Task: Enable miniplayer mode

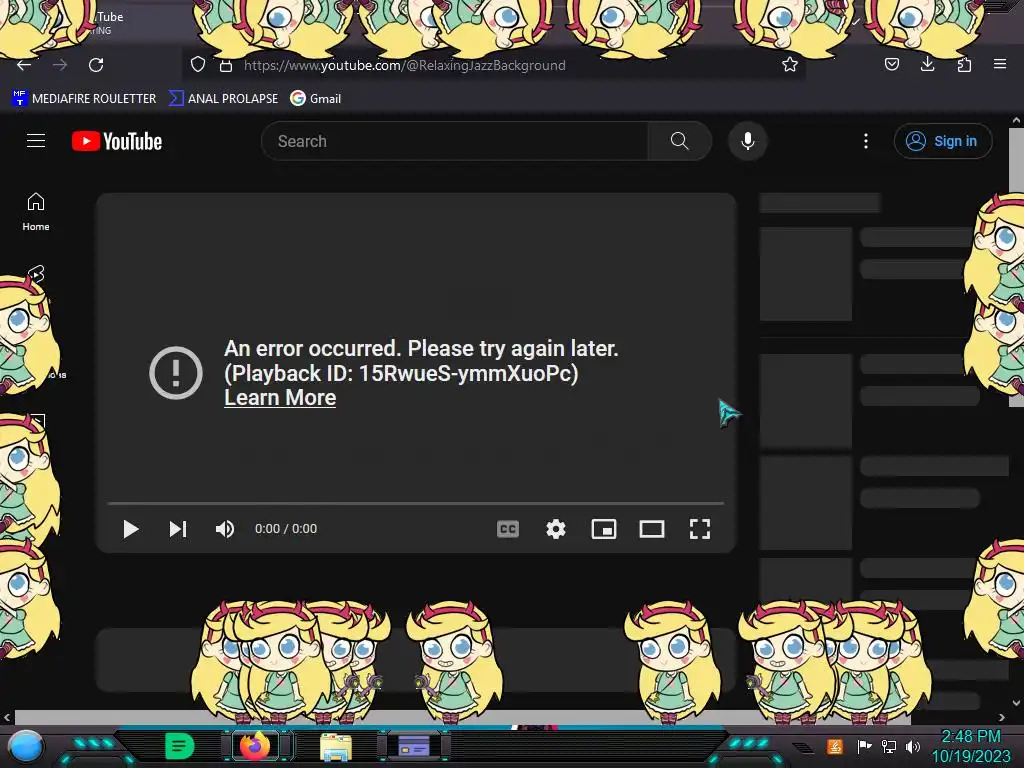Action: [x=604, y=529]
